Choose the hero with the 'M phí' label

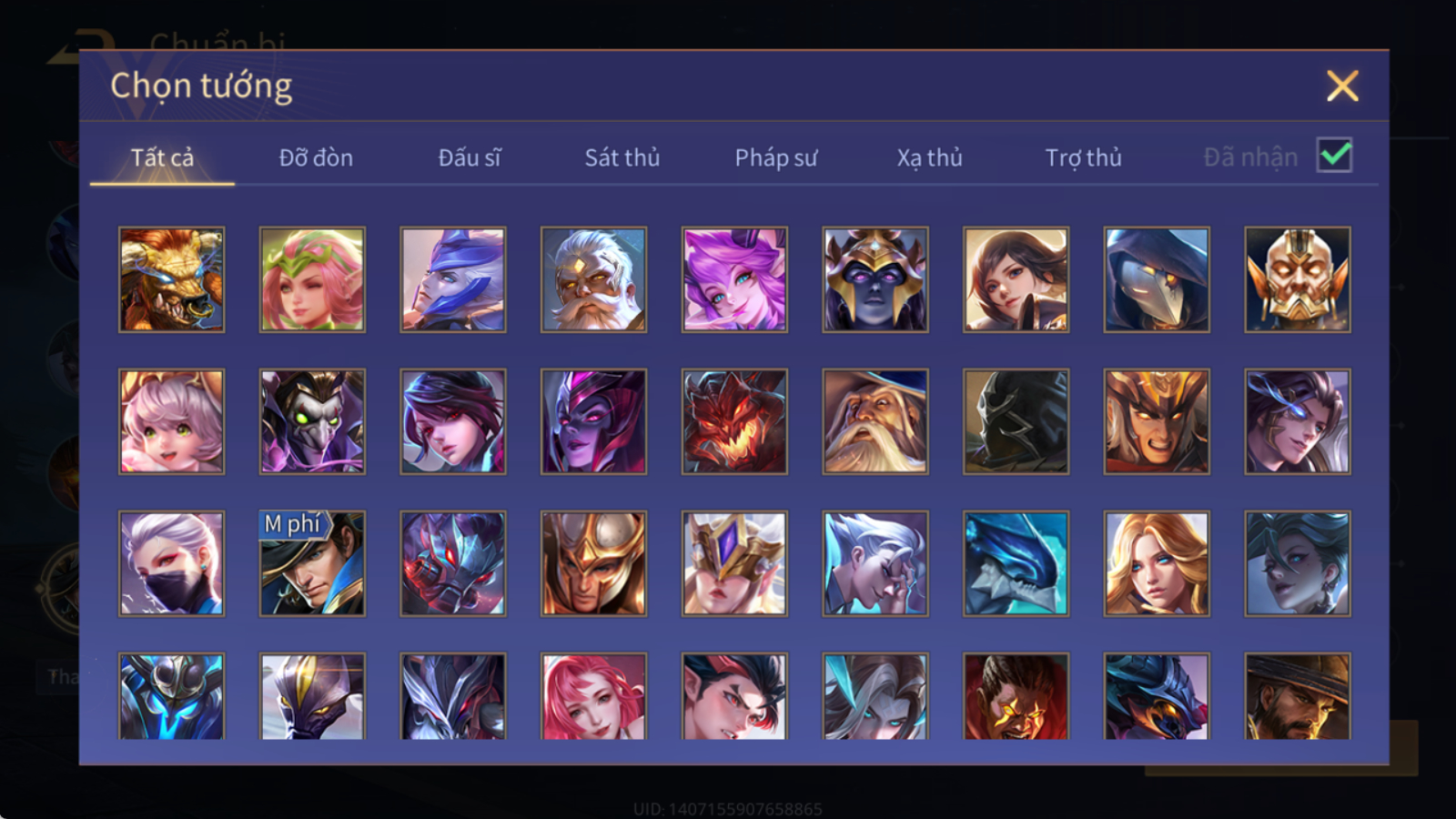point(312,563)
